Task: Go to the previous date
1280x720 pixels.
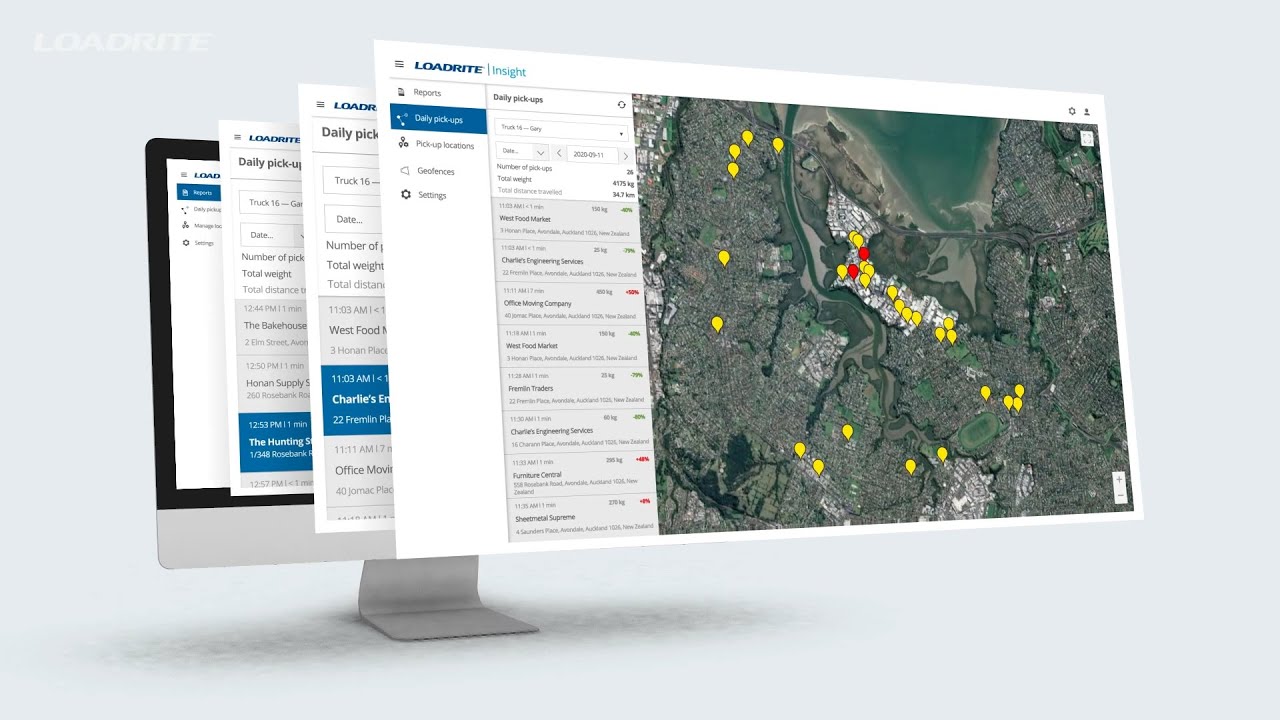Action: 558,153
